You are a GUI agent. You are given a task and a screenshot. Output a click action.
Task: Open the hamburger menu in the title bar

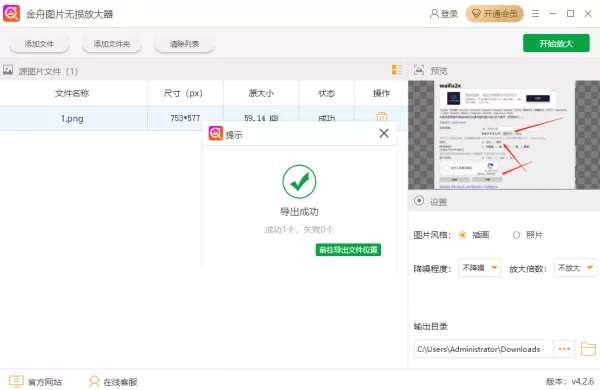(535, 14)
